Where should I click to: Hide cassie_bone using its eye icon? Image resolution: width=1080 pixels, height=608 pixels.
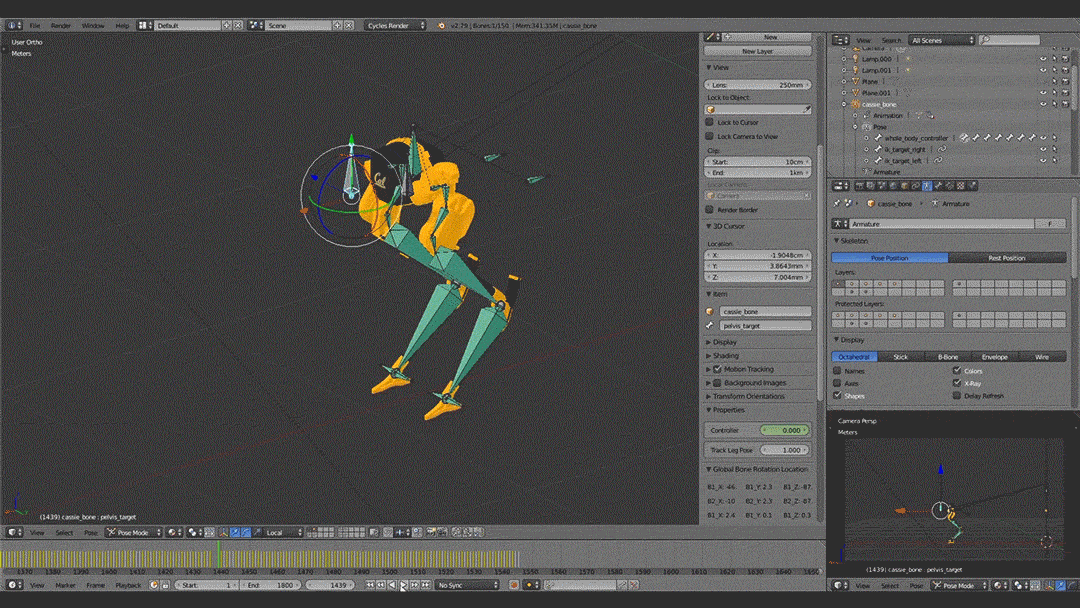pyautogui.click(x=1043, y=104)
